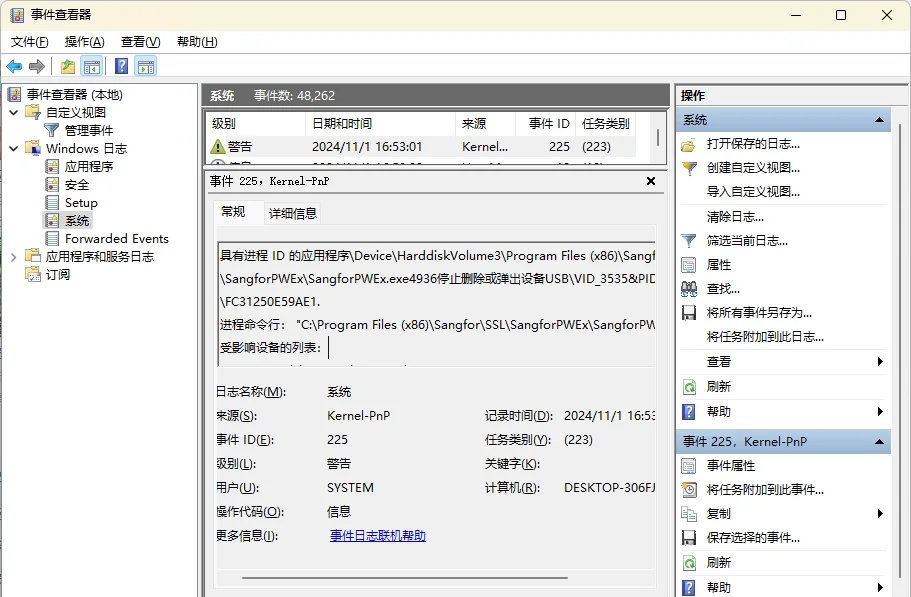Image resolution: width=911 pixels, height=597 pixels.
Task: Open the 查看 submenu arrow in actions pane
Action: (x=879, y=362)
